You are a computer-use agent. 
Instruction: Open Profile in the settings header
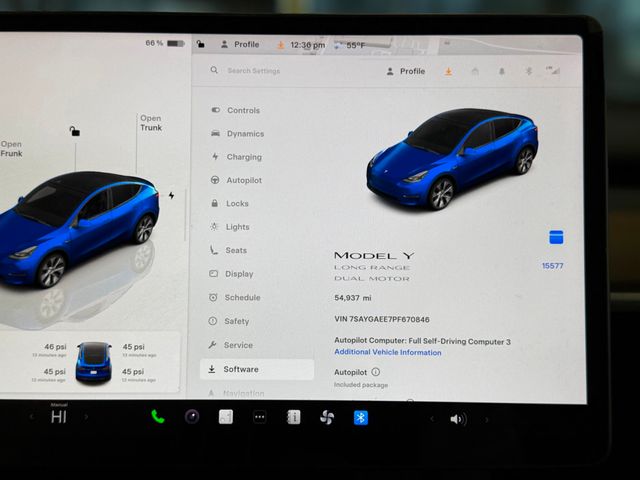pyautogui.click(x=406, y=71)
